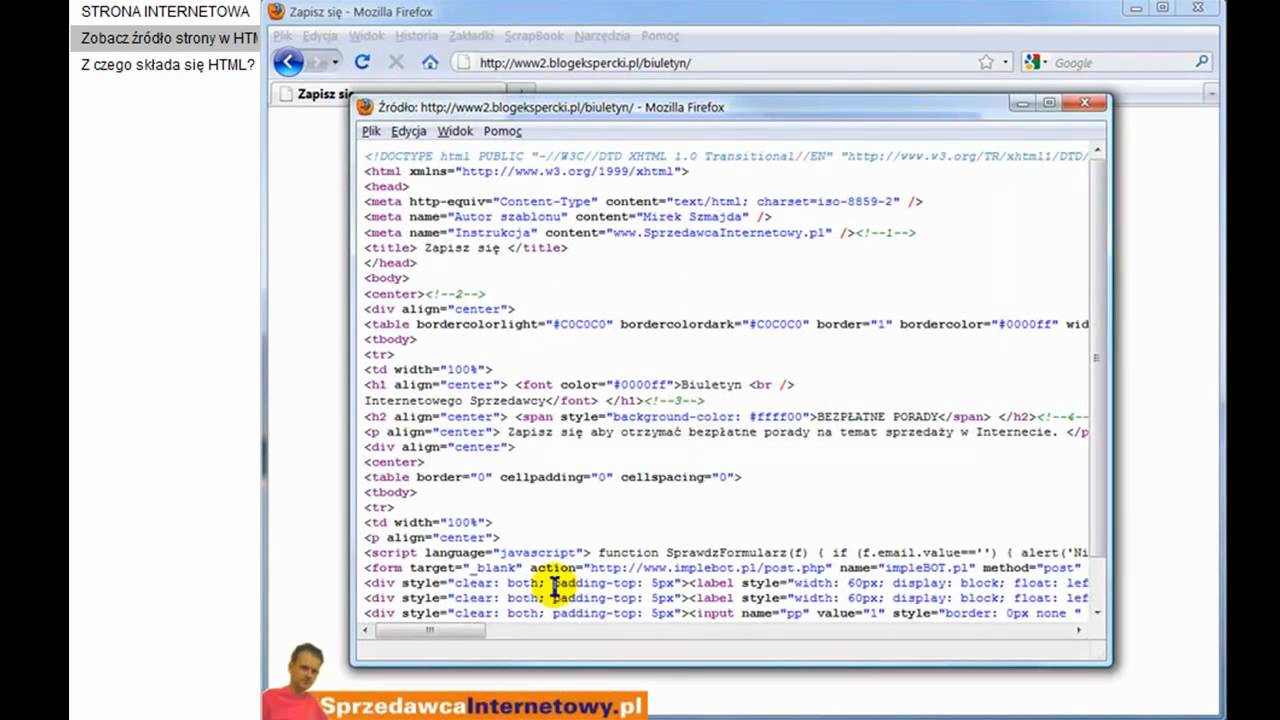
Task: Open Pomoc menu in source window
Action: [x=503, y=131]
